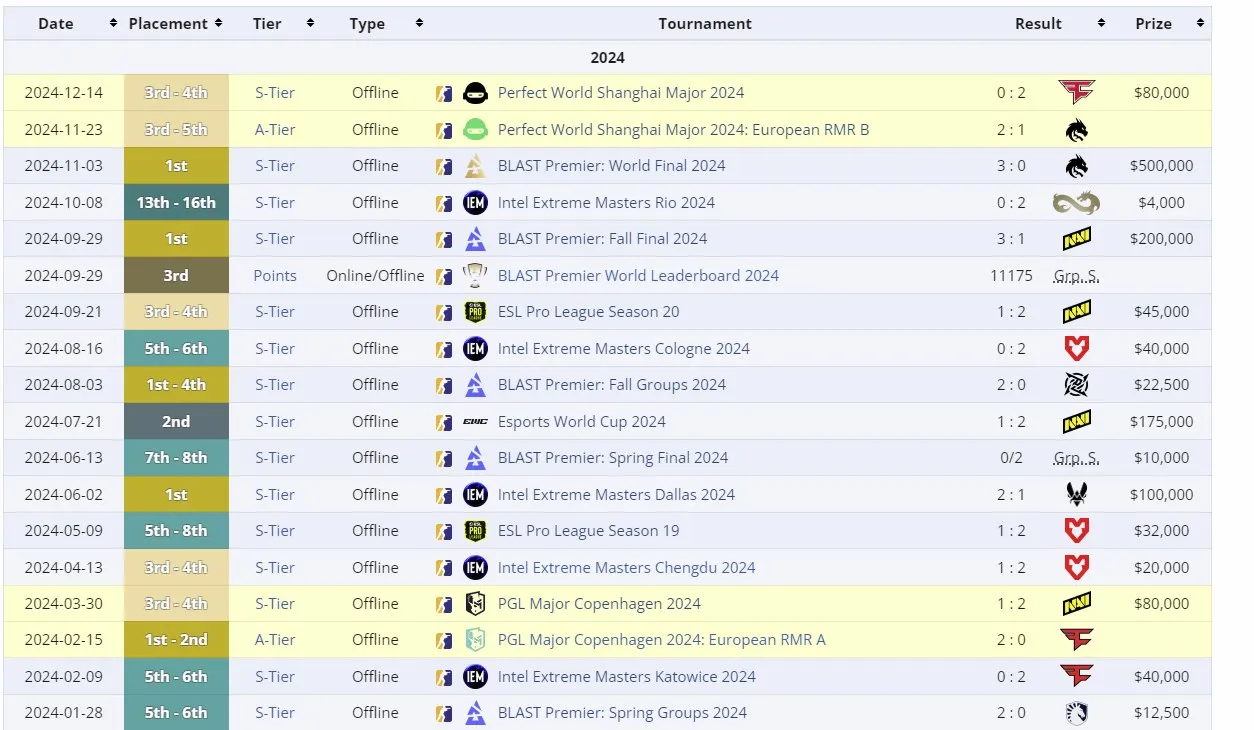1254x730 pixels.
Task: Click A-Tier link in European RMR B row
Action: [x=274, y=129]
